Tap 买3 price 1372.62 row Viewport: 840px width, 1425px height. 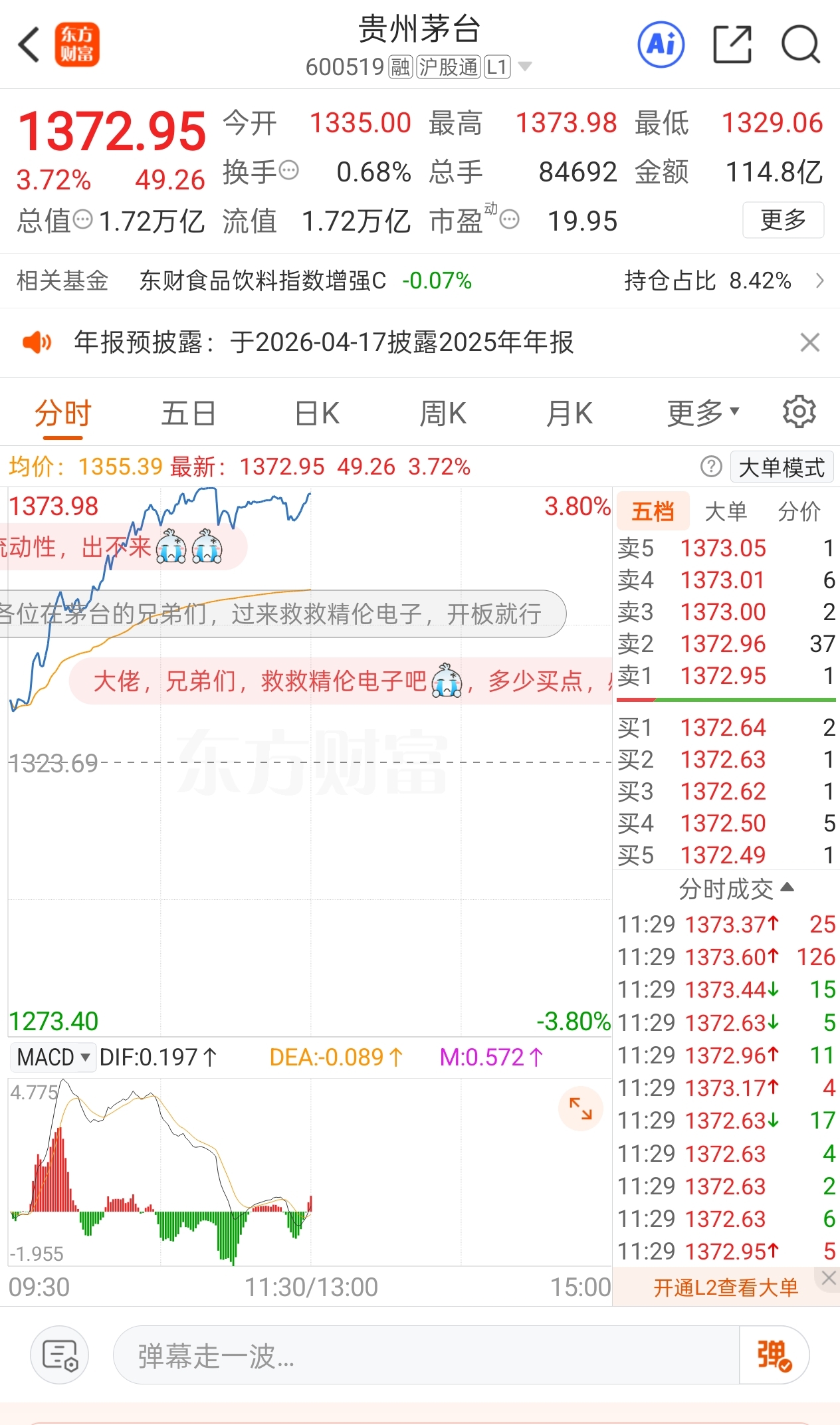coord(726,792)
